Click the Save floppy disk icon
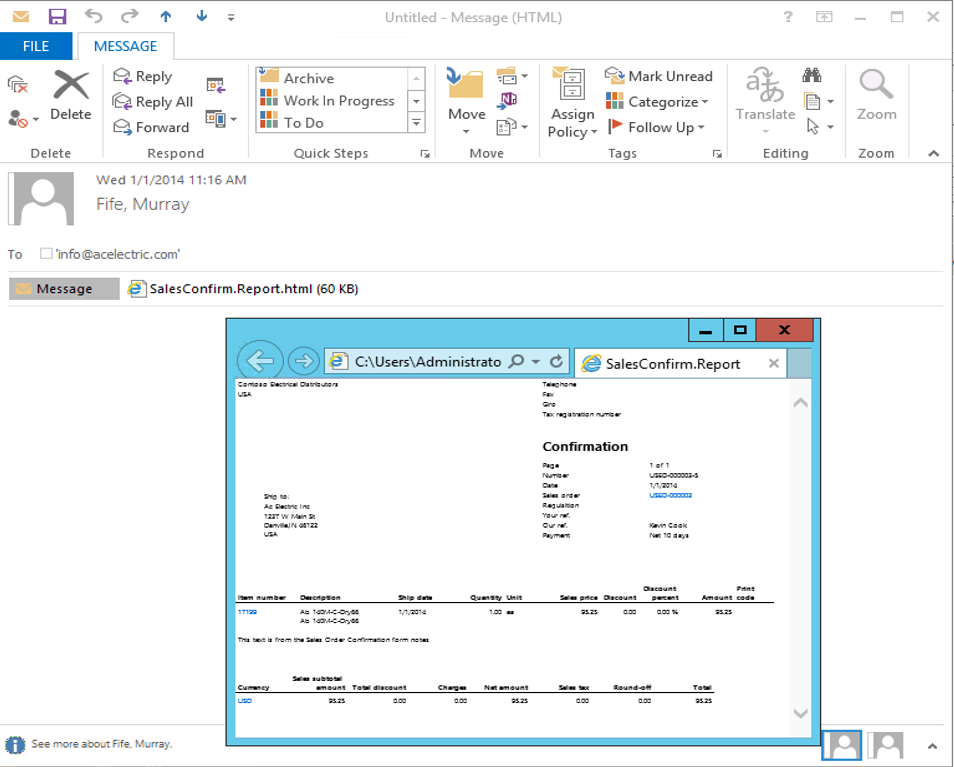 [57, 17]
